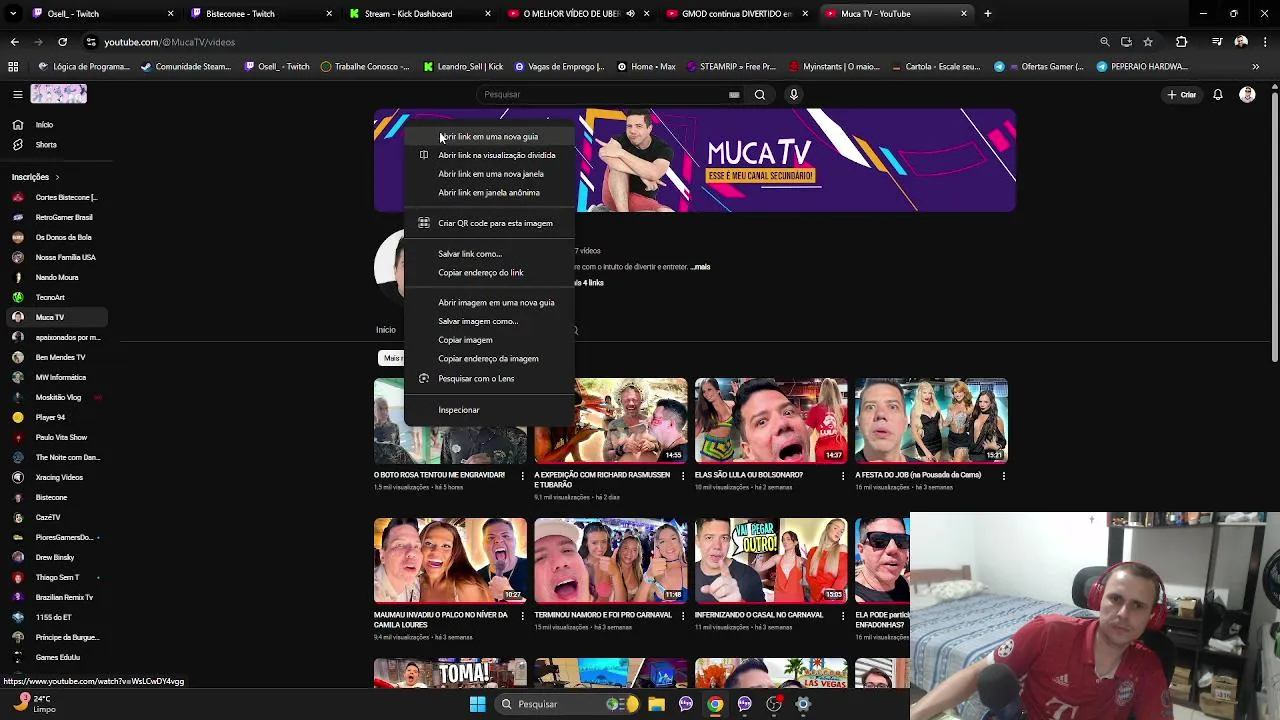Open video options for RICHARD RASMUSSEN video
The height and width of the screenshot is (720, 1280).
[x=683, y=476]
